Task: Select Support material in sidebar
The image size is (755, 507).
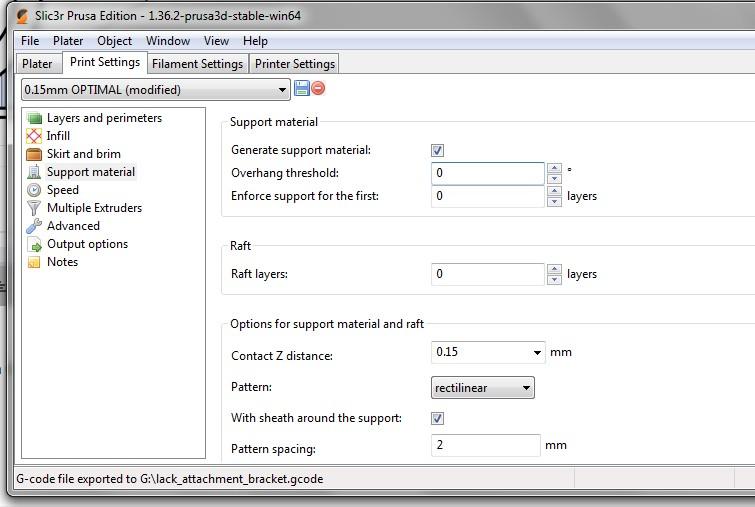Action: (91, 172)
